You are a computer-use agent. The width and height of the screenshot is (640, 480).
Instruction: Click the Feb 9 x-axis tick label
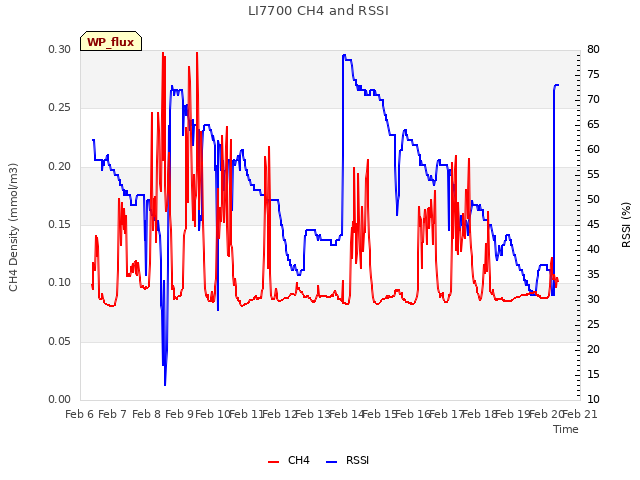pyautogui.click(x=180, y=415)
